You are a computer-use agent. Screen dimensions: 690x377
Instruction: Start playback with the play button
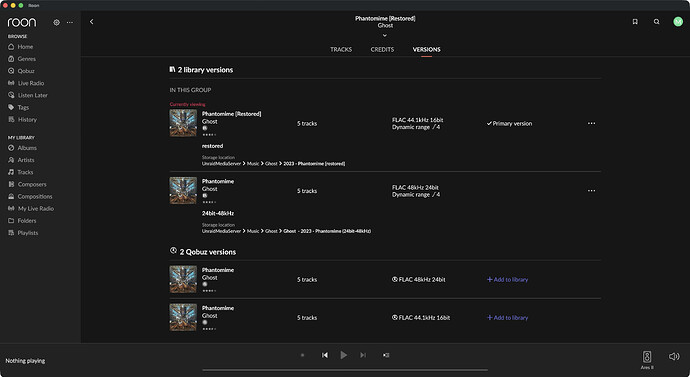click(344, 355)
